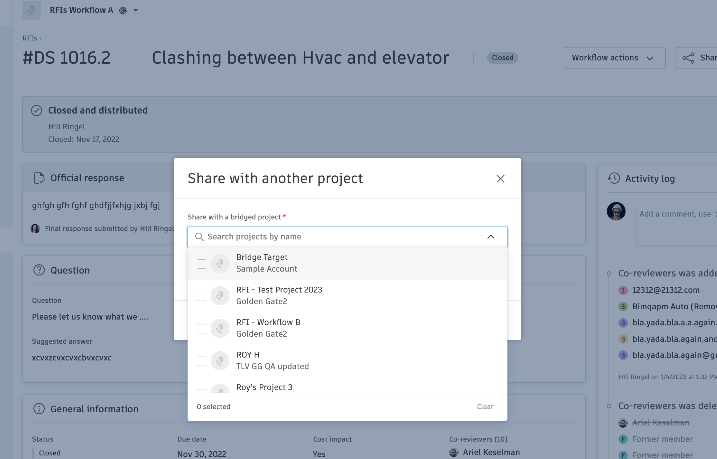The width and height of the screenshot is (717, 459).
Task: Expand the RFIs Workflow A project switcher arrow
Action: pos(136,10)
